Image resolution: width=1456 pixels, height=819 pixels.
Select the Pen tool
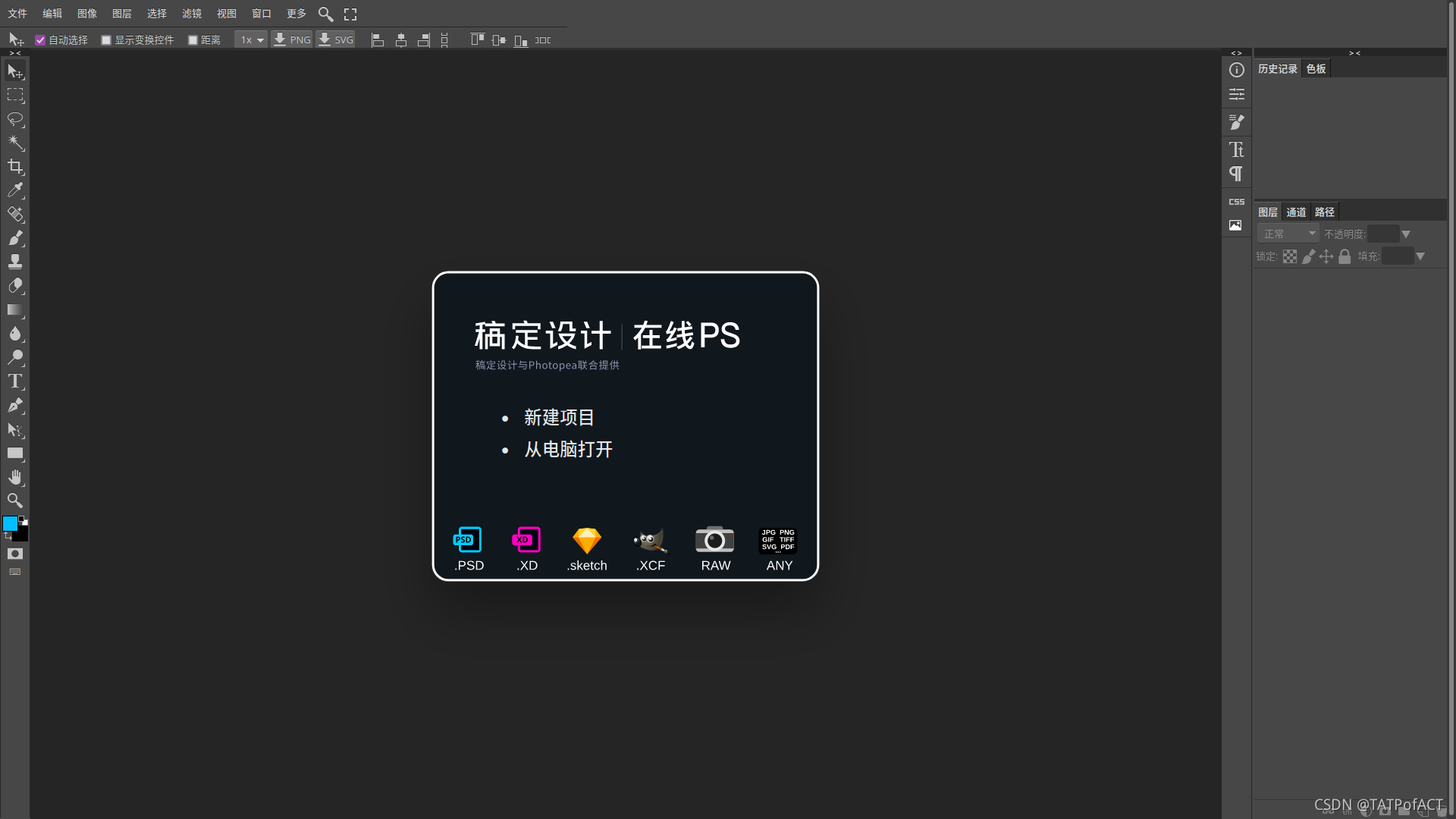tap(15, 406)
